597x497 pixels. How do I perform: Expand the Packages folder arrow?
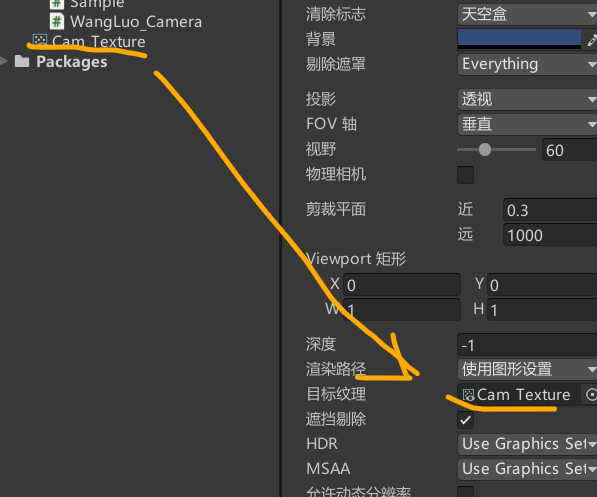coord(4,61)
